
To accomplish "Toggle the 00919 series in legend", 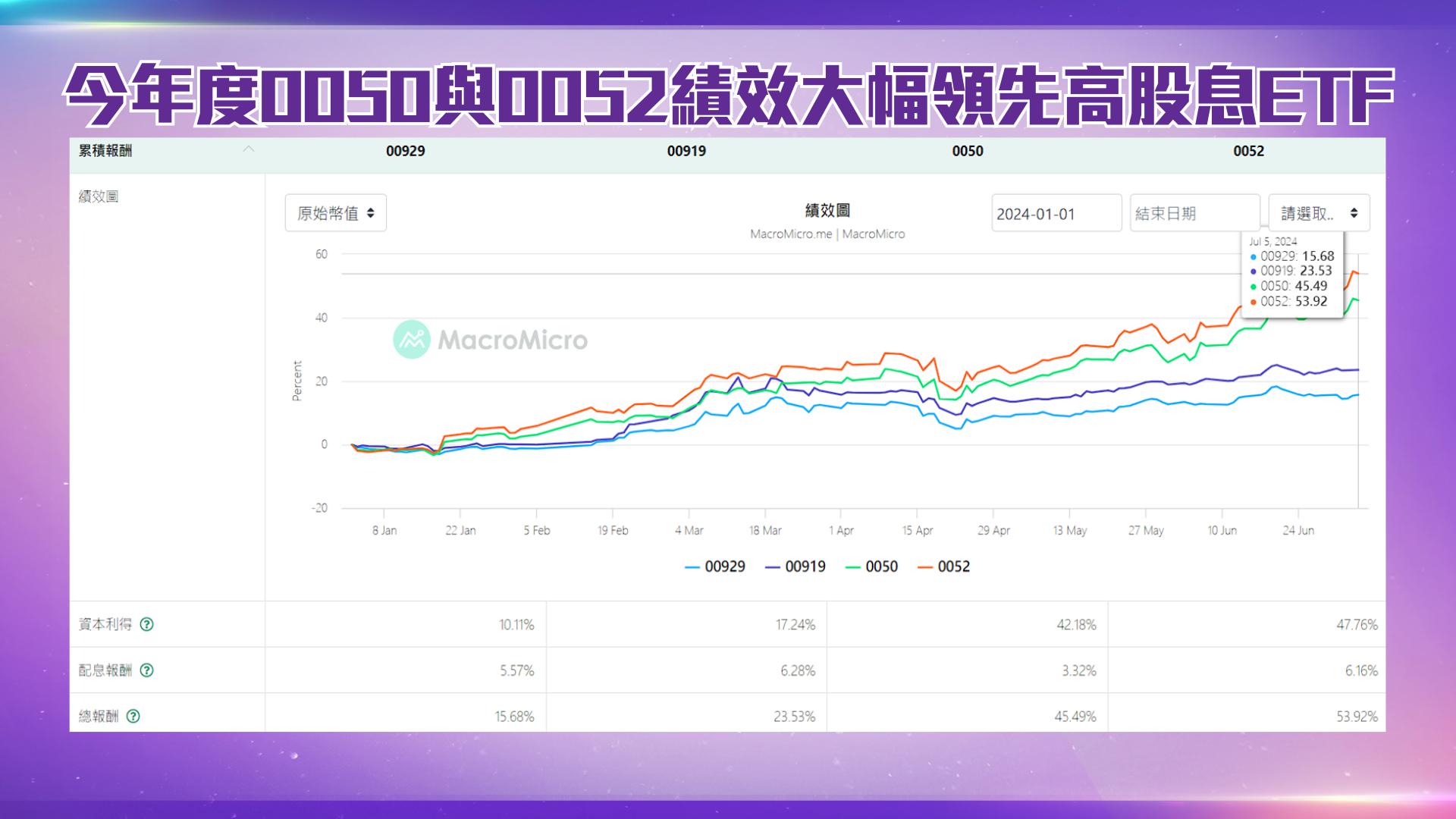I will pyautogui.click(x=795, y=566).
